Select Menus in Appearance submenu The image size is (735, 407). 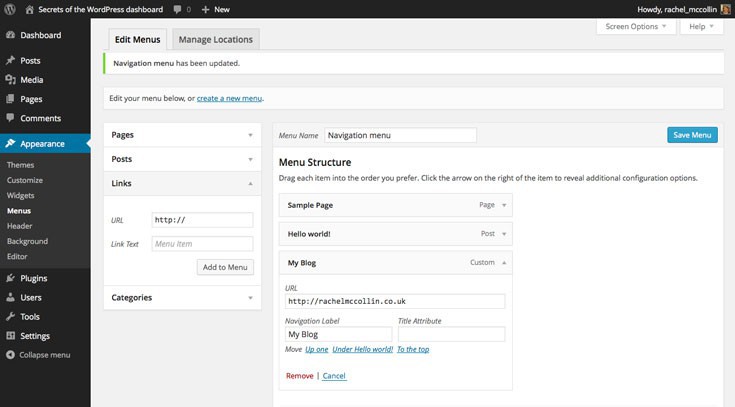point(19,211)
